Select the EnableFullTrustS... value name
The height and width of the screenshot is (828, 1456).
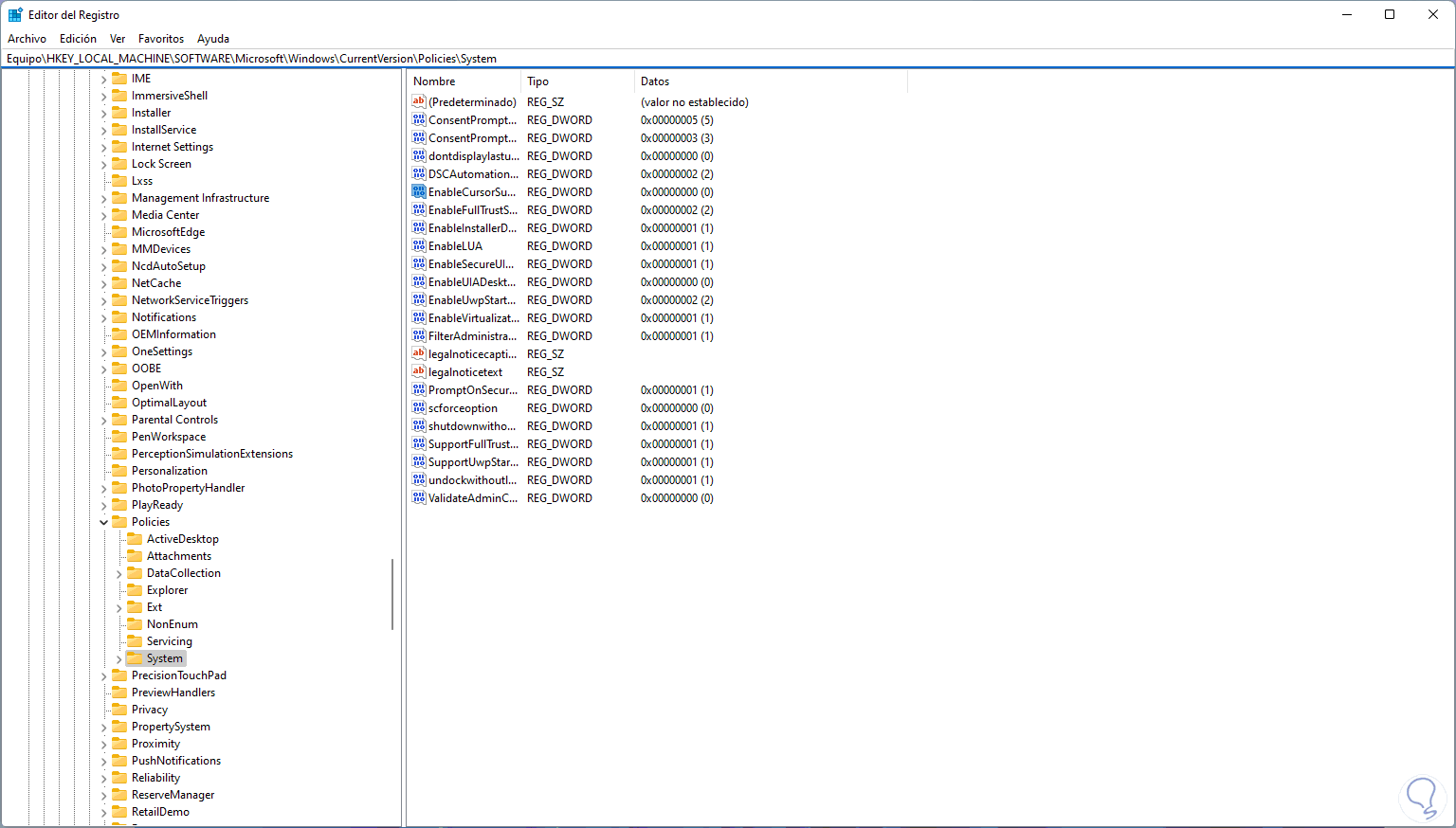[473, 209]
